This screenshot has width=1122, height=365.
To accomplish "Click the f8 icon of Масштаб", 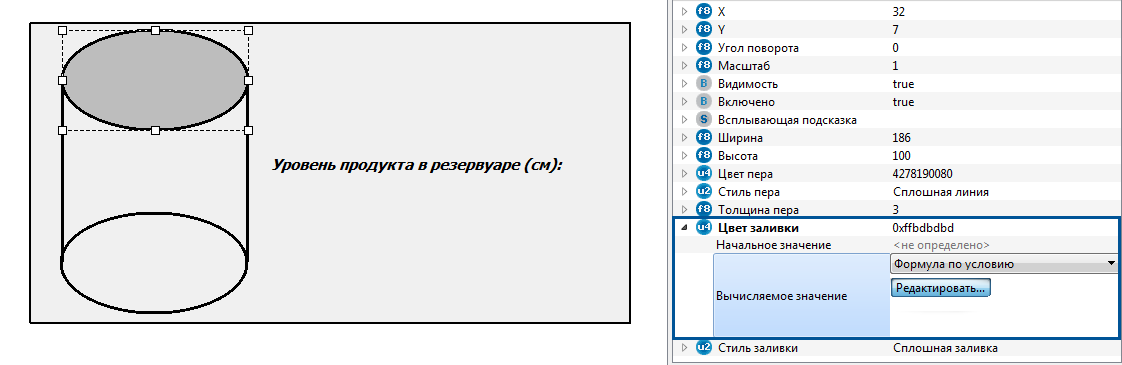I will click(x=704, y=66).
